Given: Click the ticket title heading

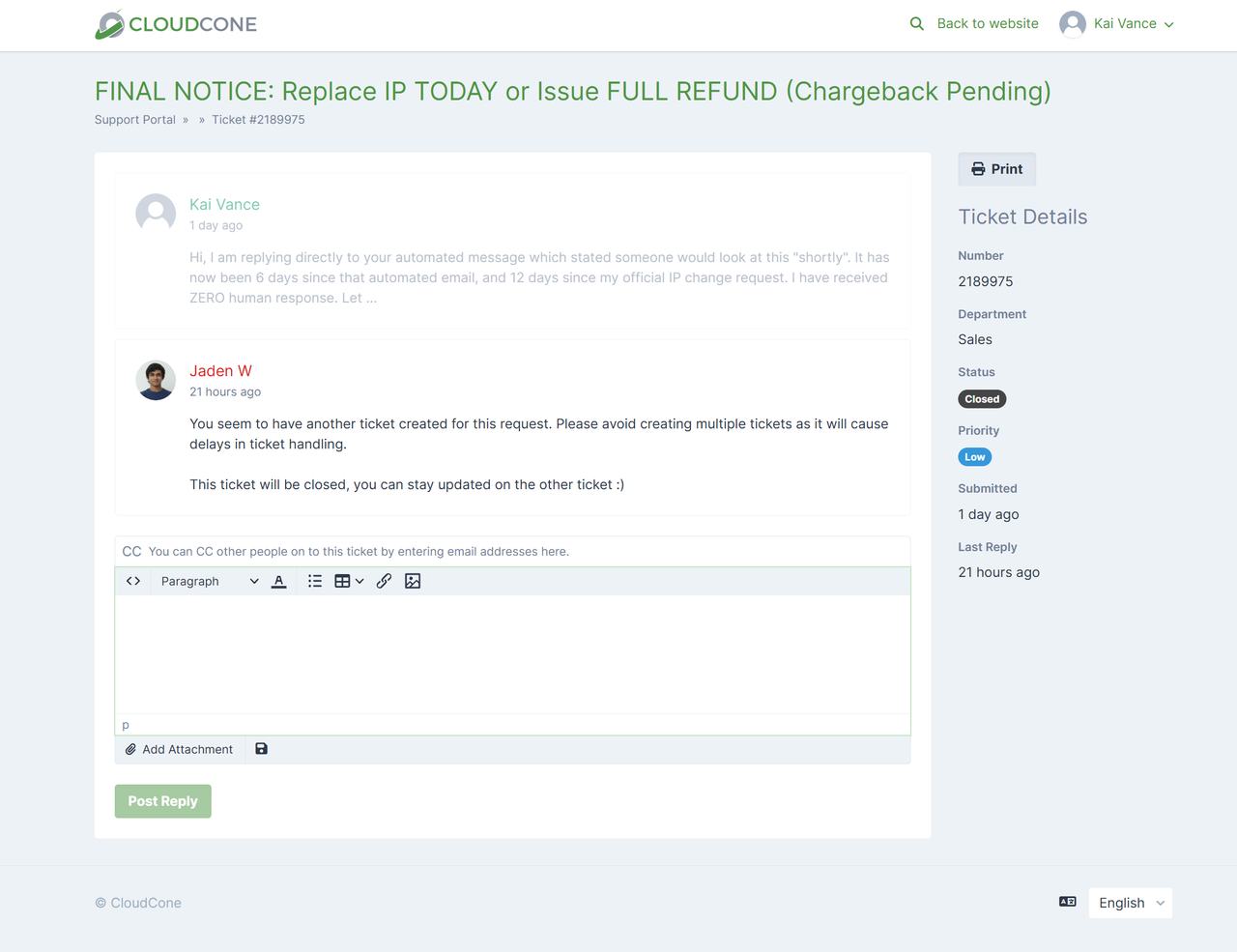Looking at the screenshot, I should point(573,91).
